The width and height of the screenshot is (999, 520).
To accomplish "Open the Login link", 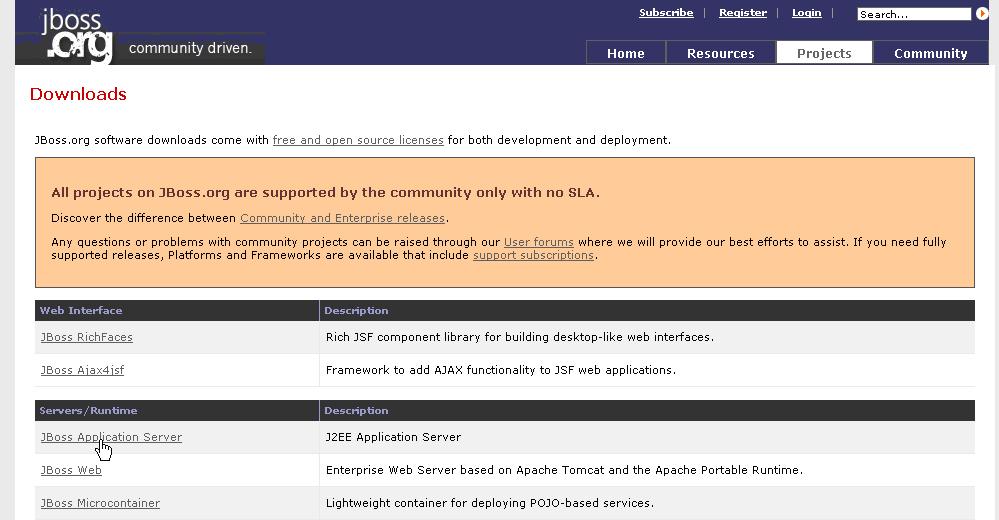I will pos(807,13).
